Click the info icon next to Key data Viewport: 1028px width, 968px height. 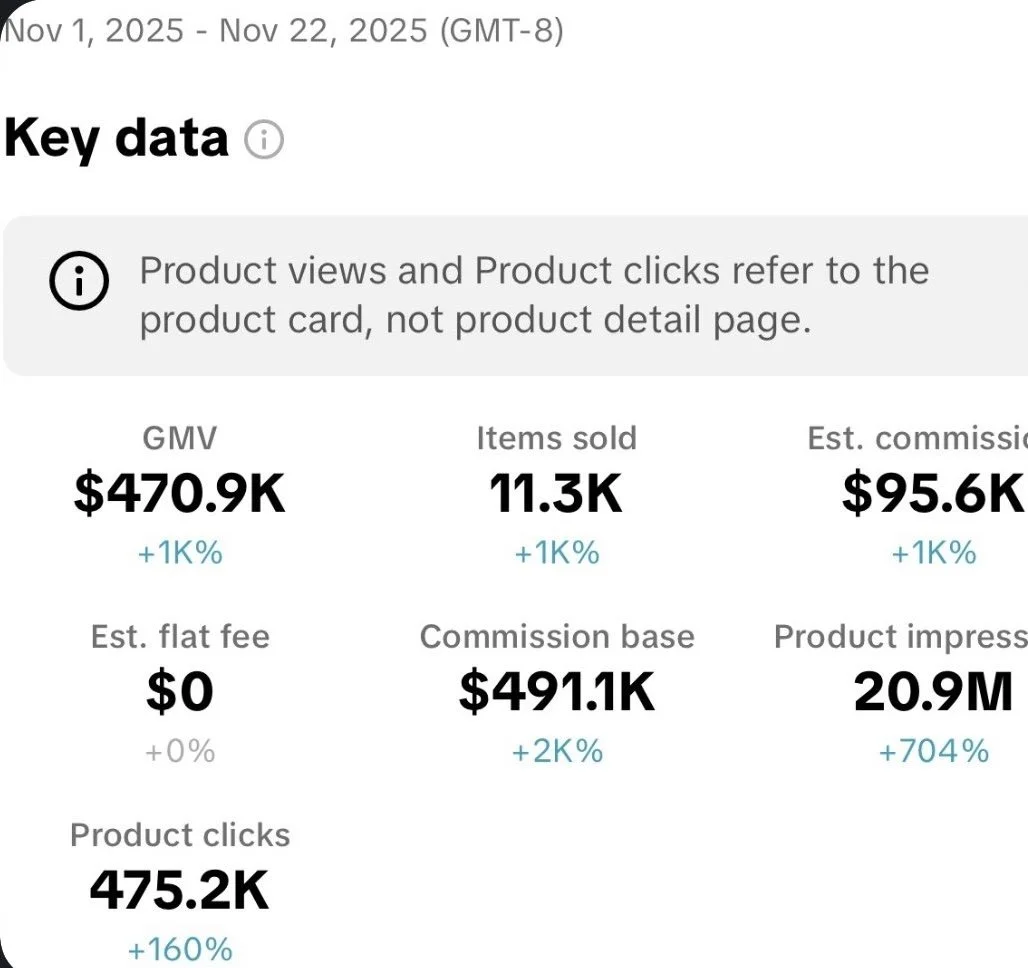tap(265, 140)
